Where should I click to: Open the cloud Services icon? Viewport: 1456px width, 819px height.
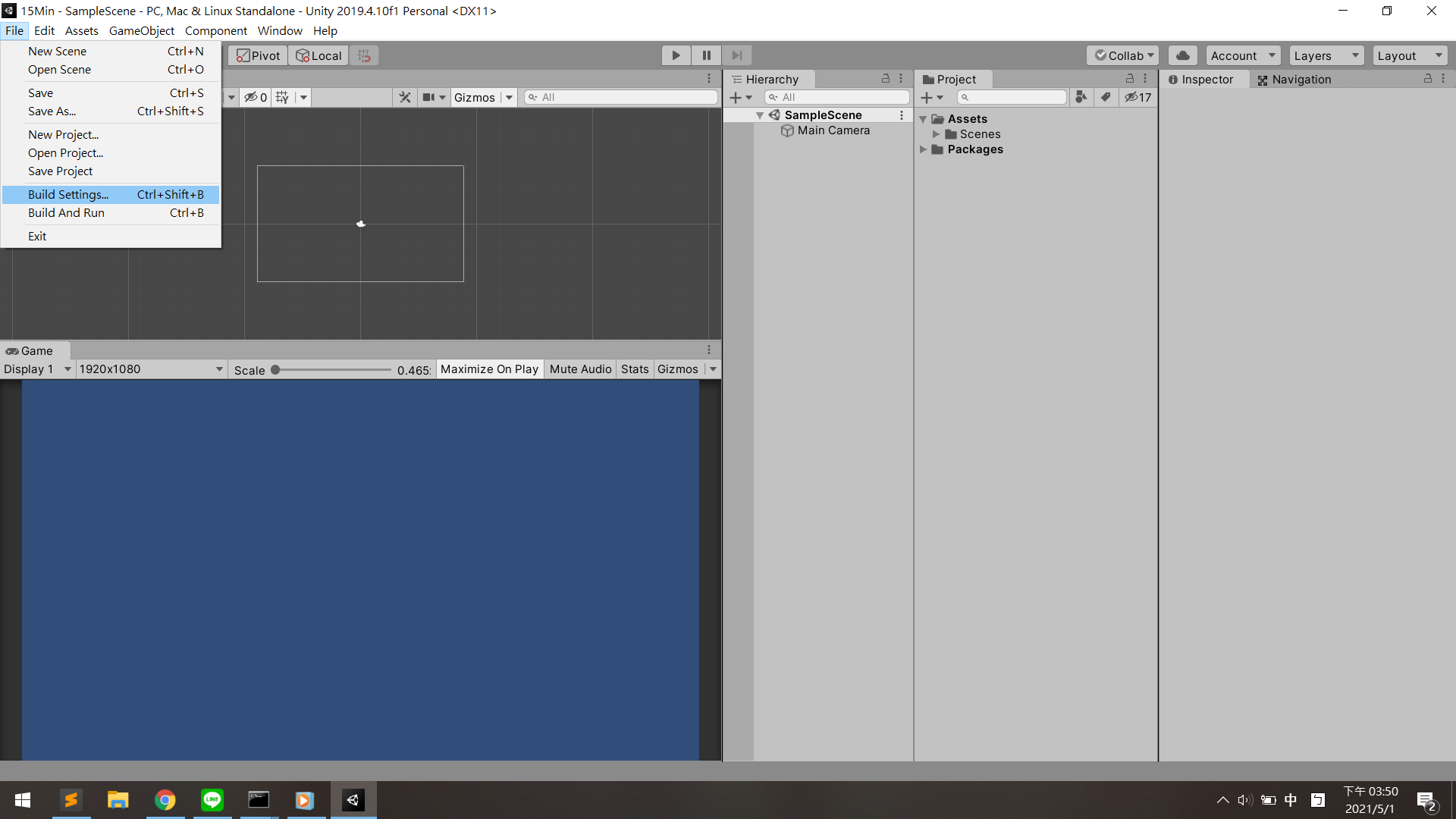tap(1182, 55)
